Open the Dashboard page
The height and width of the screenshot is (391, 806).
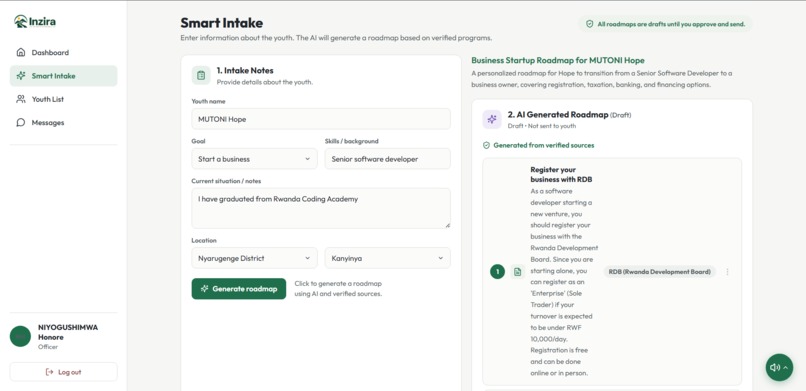pos(63,52)
